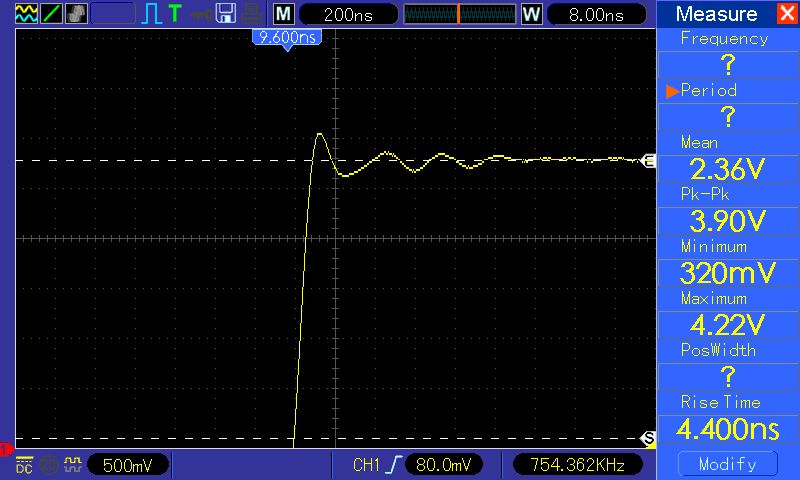Open the 200ns timebase setting
The width and height of the screenshot is (800, 480).
[348, 14]
